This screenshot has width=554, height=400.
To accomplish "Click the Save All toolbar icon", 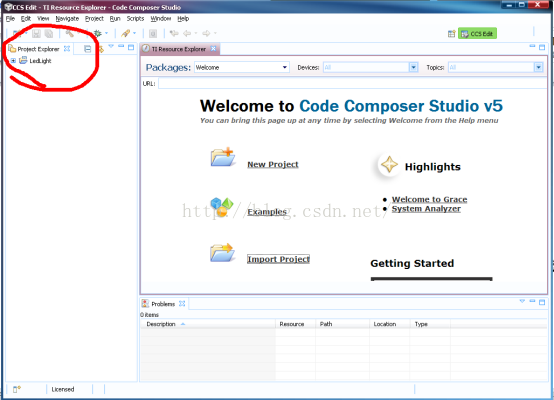I will (49, 34).
